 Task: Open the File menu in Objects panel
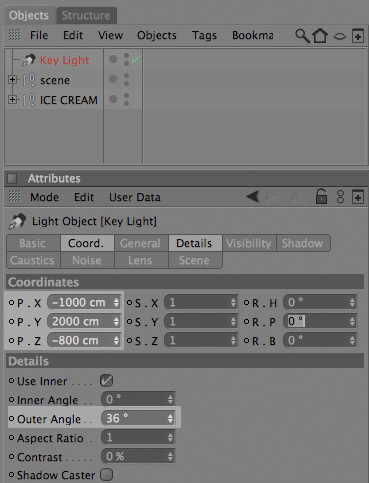coord(39,35)
